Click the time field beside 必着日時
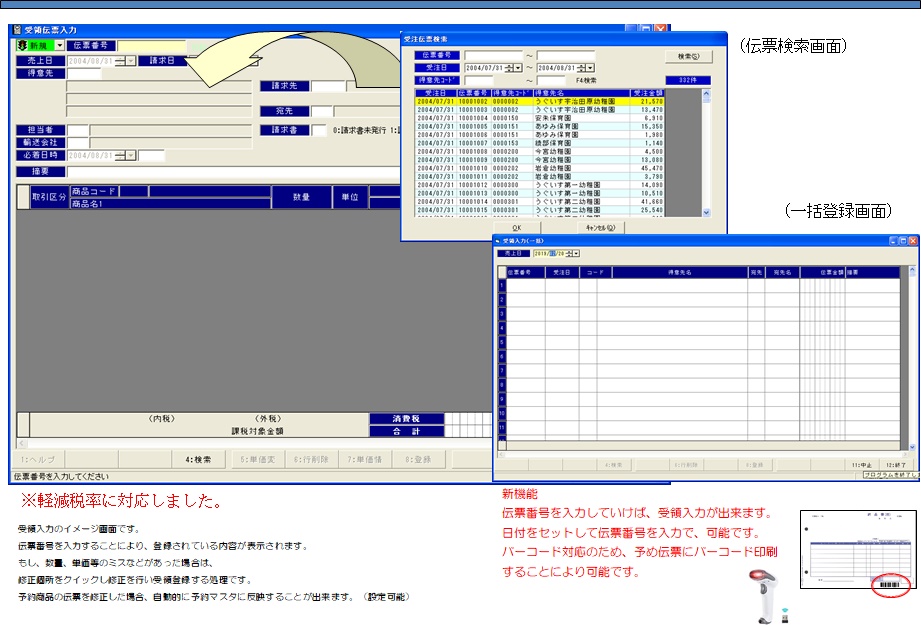 (151, 156)
